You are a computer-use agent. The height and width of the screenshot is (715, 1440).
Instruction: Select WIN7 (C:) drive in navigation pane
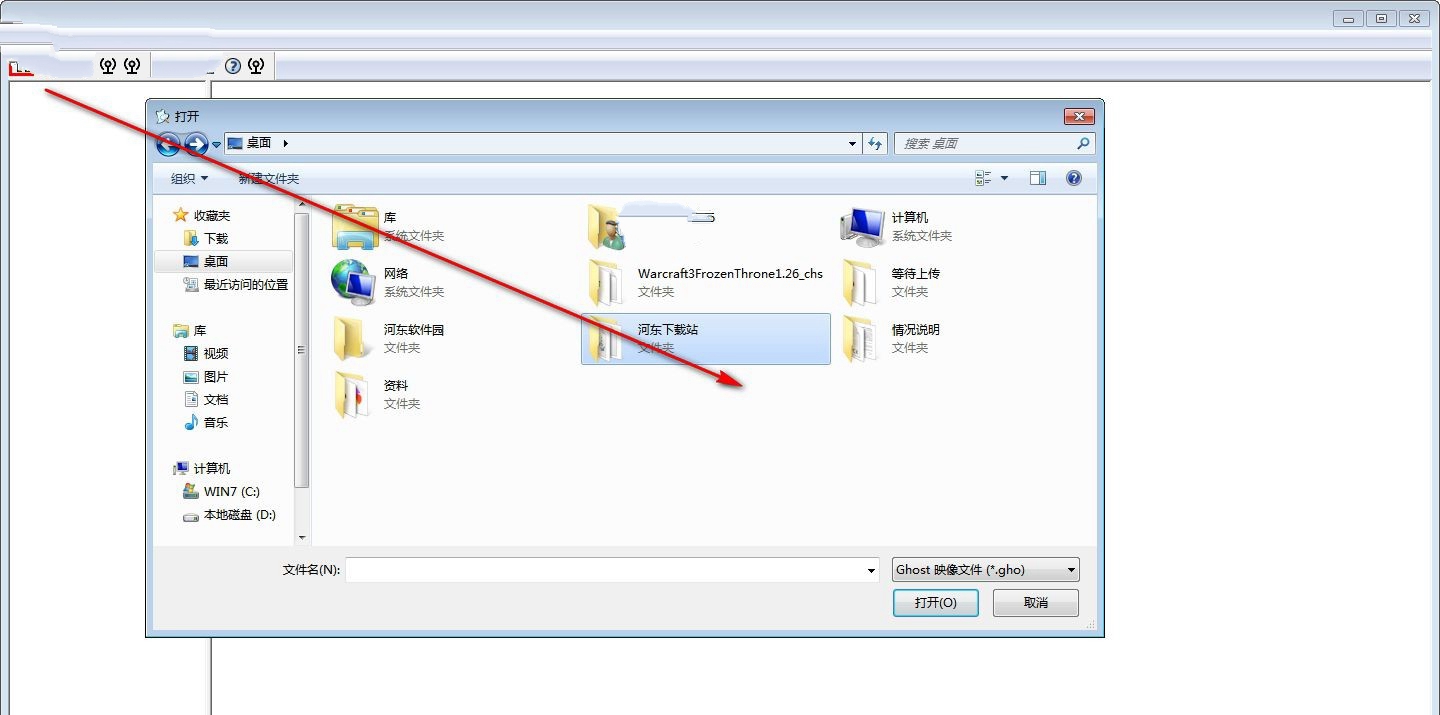231,491
